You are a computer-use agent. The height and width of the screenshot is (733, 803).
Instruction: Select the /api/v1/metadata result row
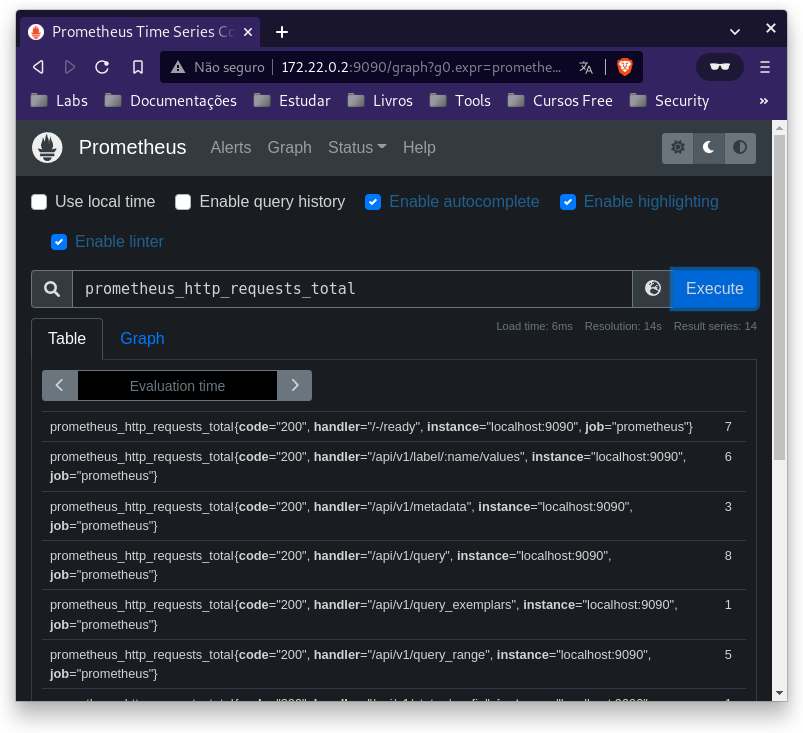[x=394, y=516]
